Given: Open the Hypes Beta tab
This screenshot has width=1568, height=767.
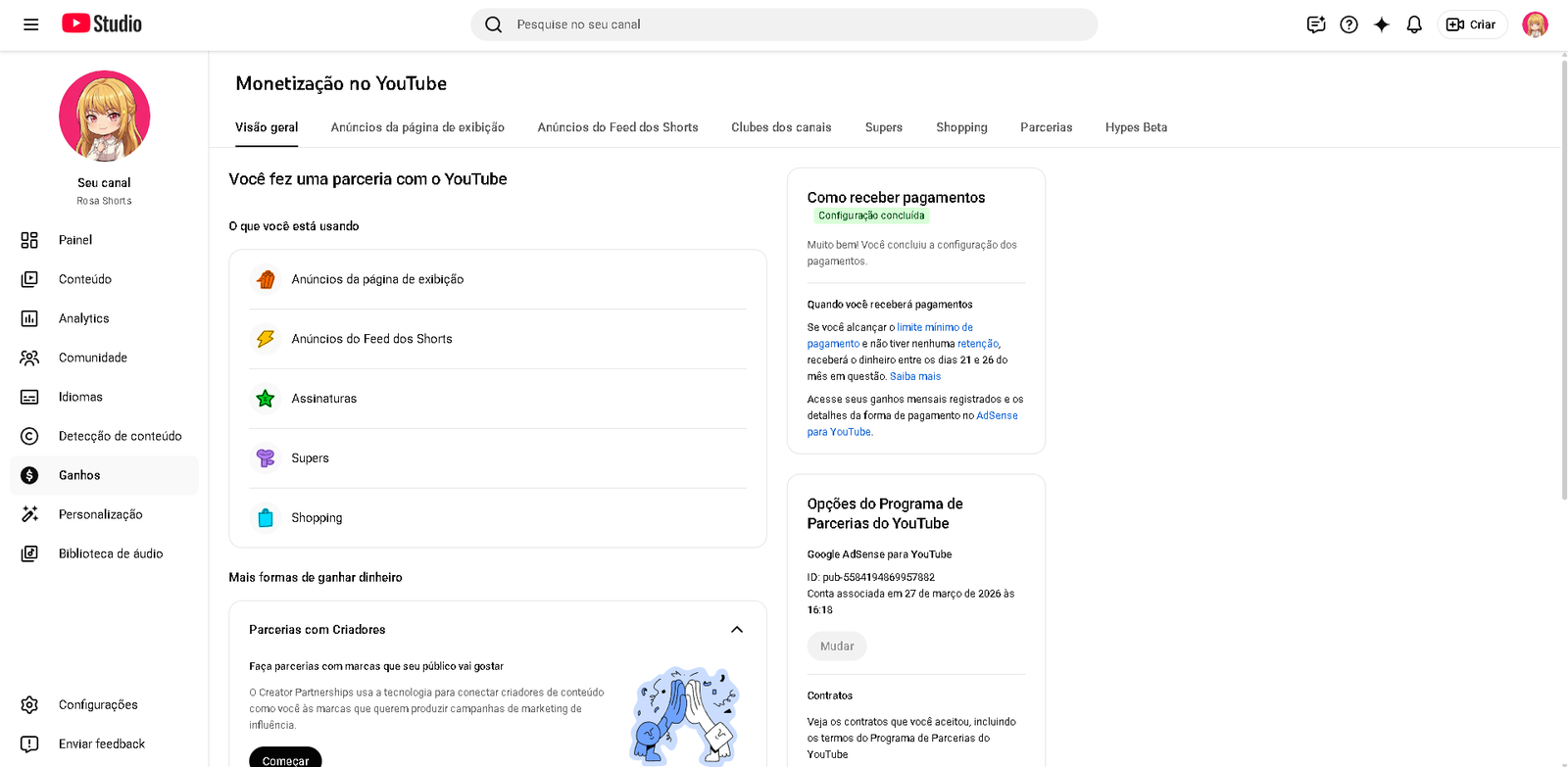Looking at the screenshot, I should pos(1136,127).
